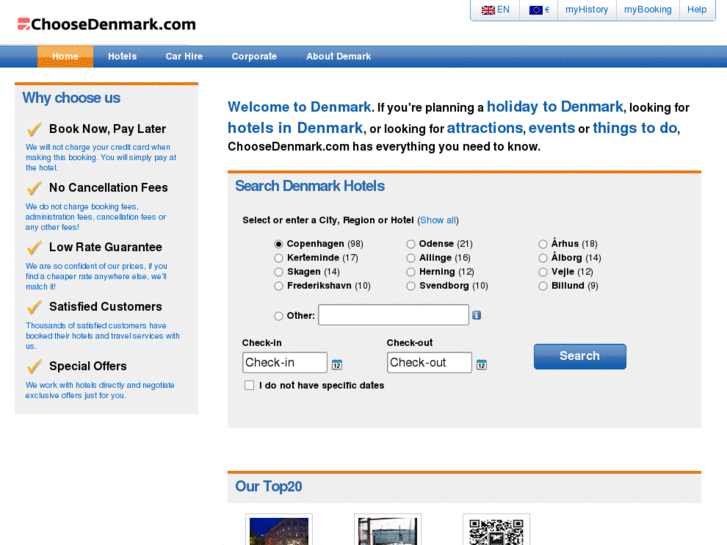Click the 'Why choose us' heading
Image resolution: width=727 pixels, height=545 pixels.
tap(71, 98)
